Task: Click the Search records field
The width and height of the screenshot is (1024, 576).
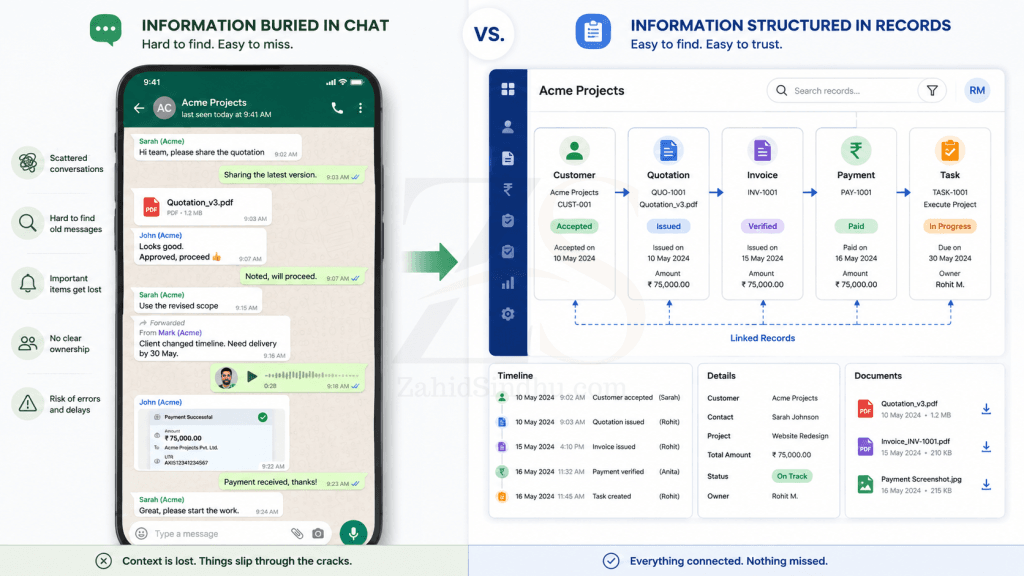Action: click(x=842, y=90)
